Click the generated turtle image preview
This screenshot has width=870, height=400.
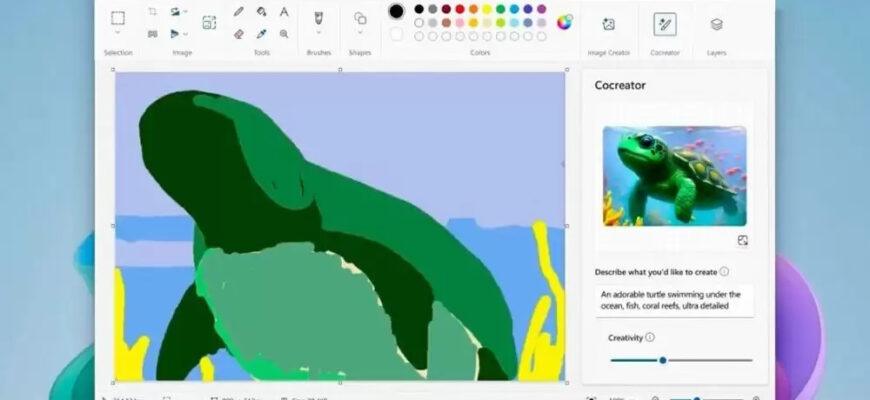[675, 176]
